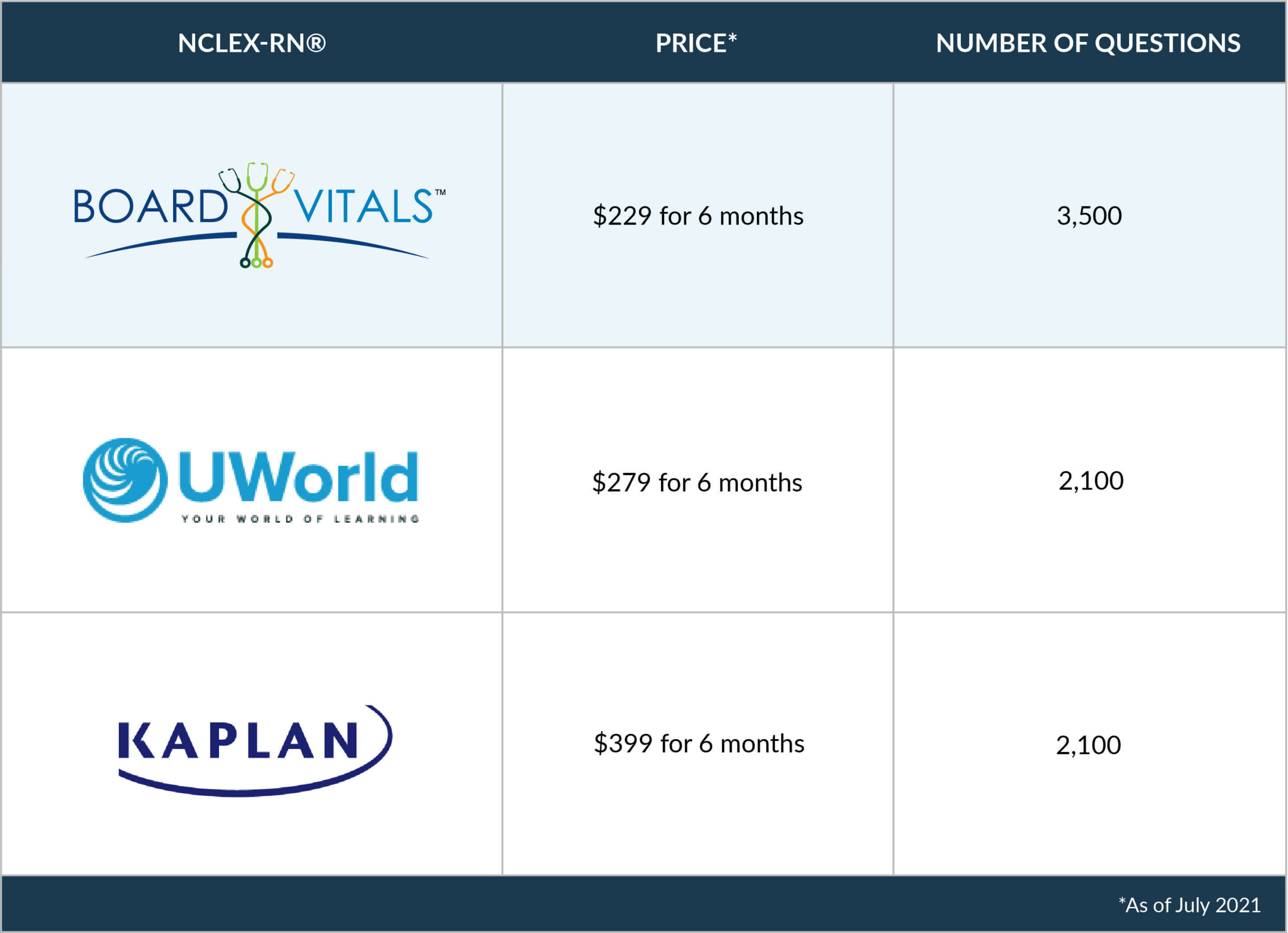Click the $279 for 6 months cell
Screen dimensions: 1288x933
tap(697, 483)
